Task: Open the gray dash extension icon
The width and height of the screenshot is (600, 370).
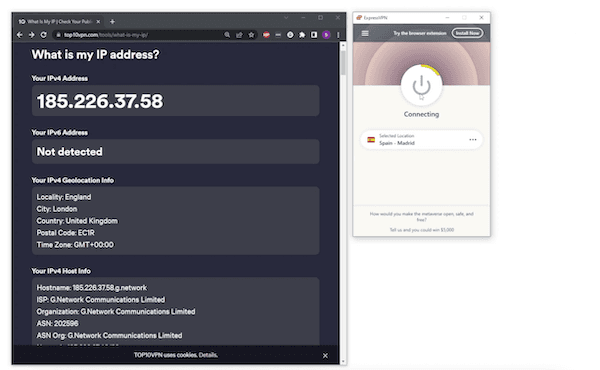Action: (x=278, y=35)
